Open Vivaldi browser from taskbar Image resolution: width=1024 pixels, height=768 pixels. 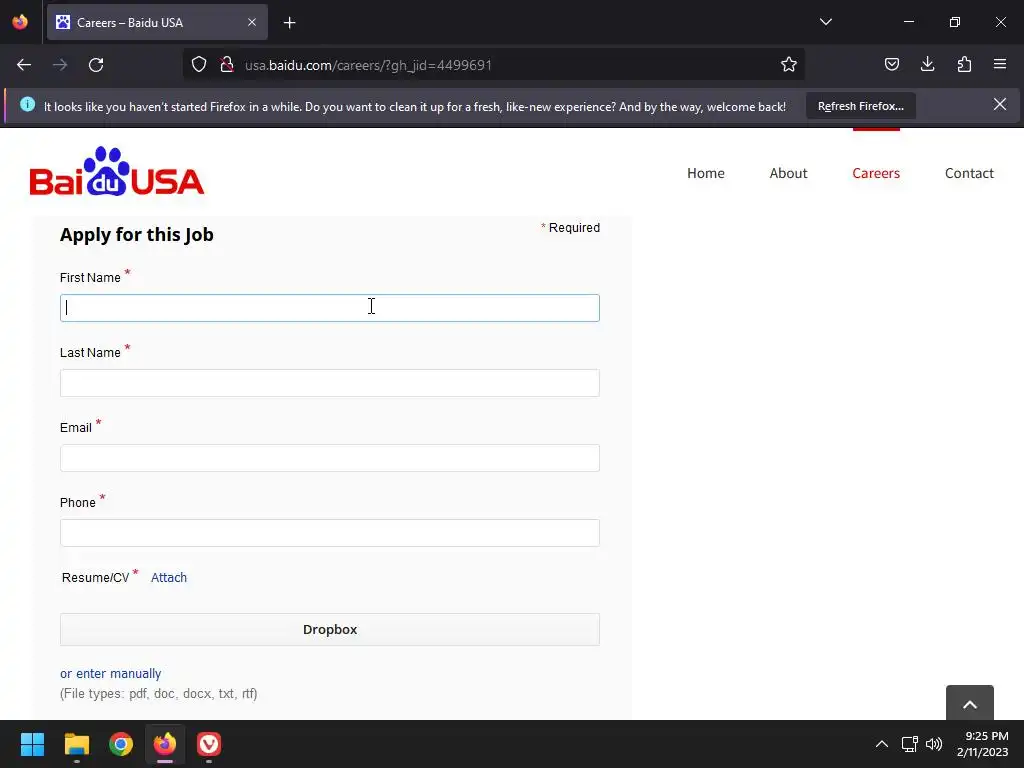[209, 744]
